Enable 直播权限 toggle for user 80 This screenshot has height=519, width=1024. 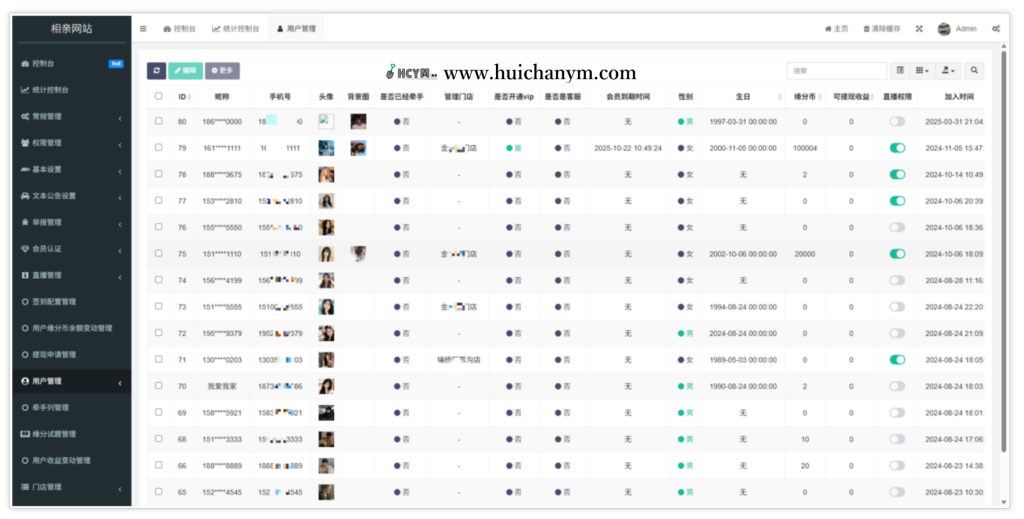coord(897,122)
